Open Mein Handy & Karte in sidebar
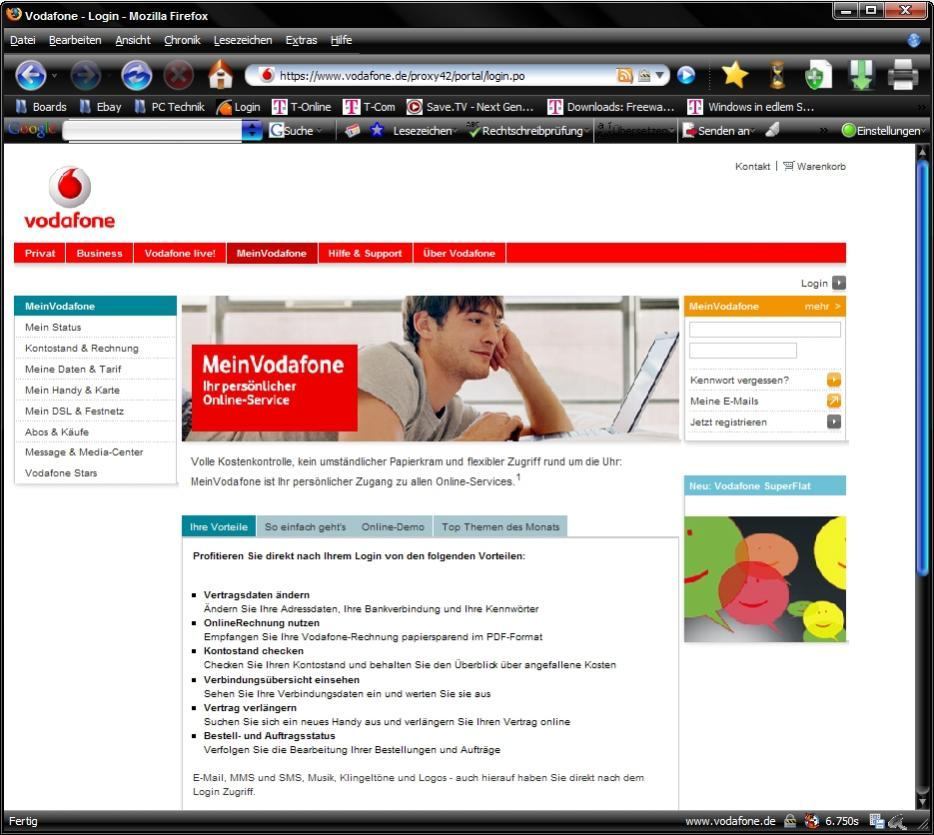Screen dimensions: 934x835 point(72,390)
